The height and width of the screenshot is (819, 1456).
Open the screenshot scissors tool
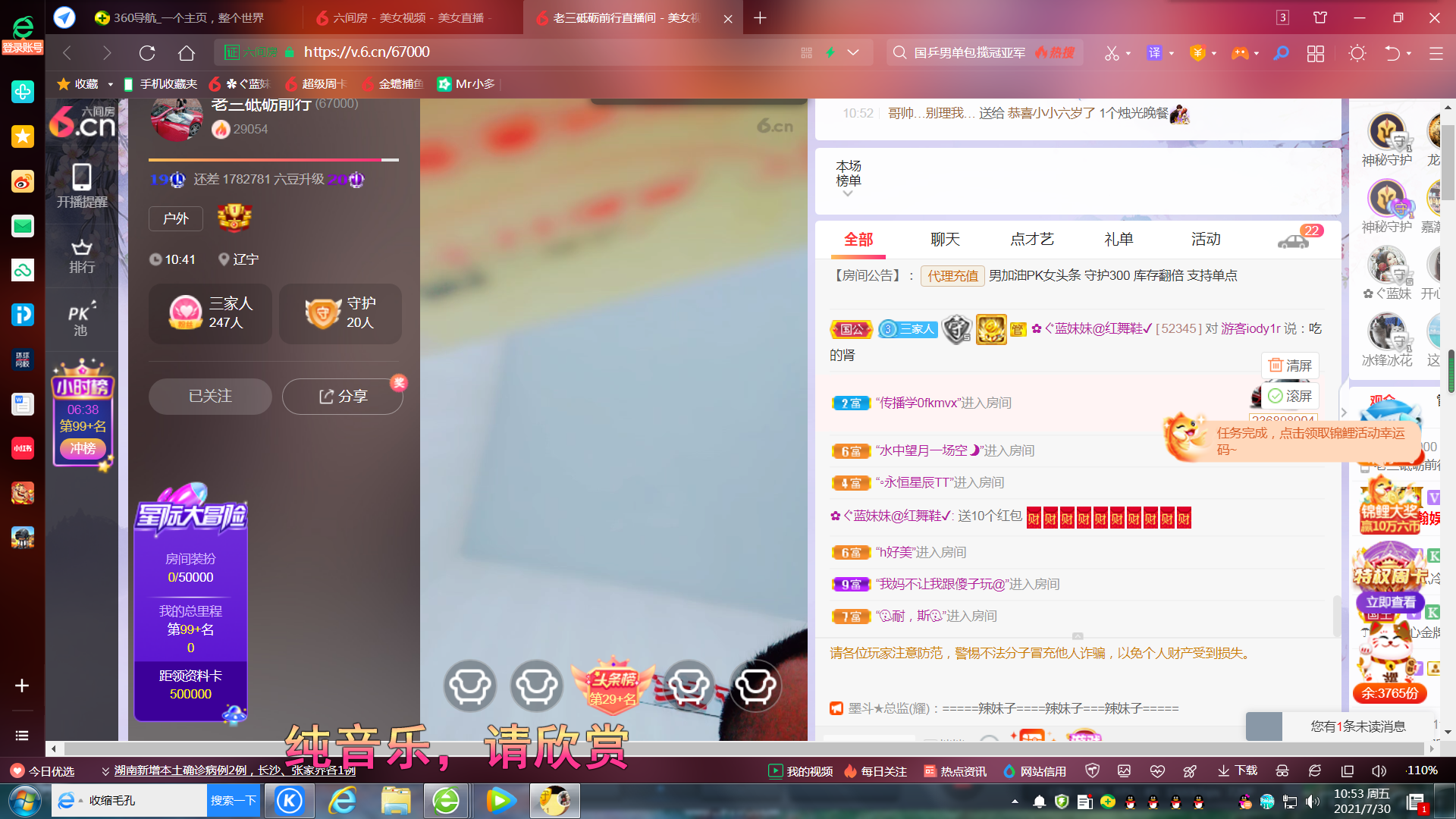point(1112,52)
